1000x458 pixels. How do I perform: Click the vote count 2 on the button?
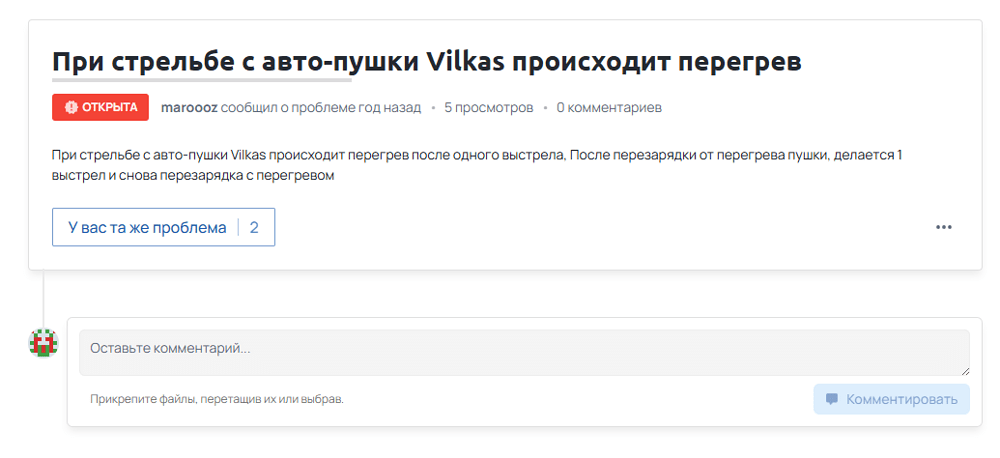pos(254,227)
